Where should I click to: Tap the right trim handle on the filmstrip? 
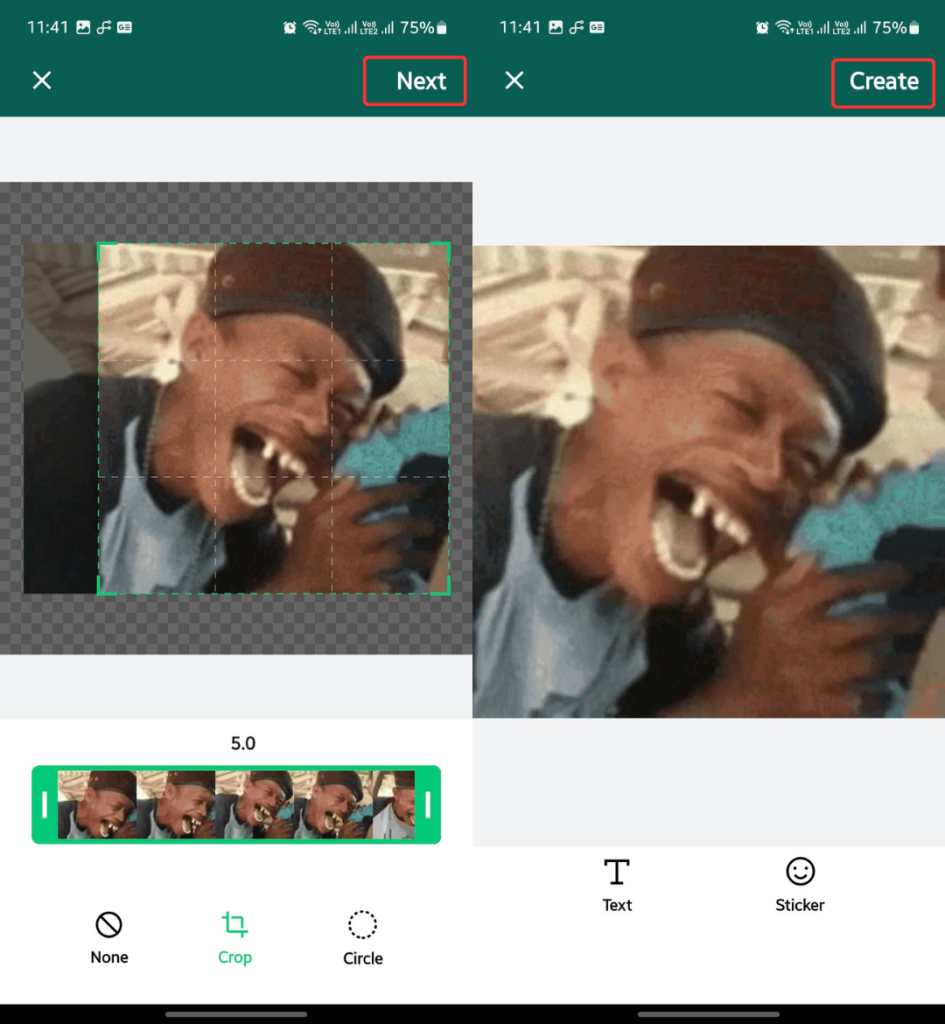point(430,805)
